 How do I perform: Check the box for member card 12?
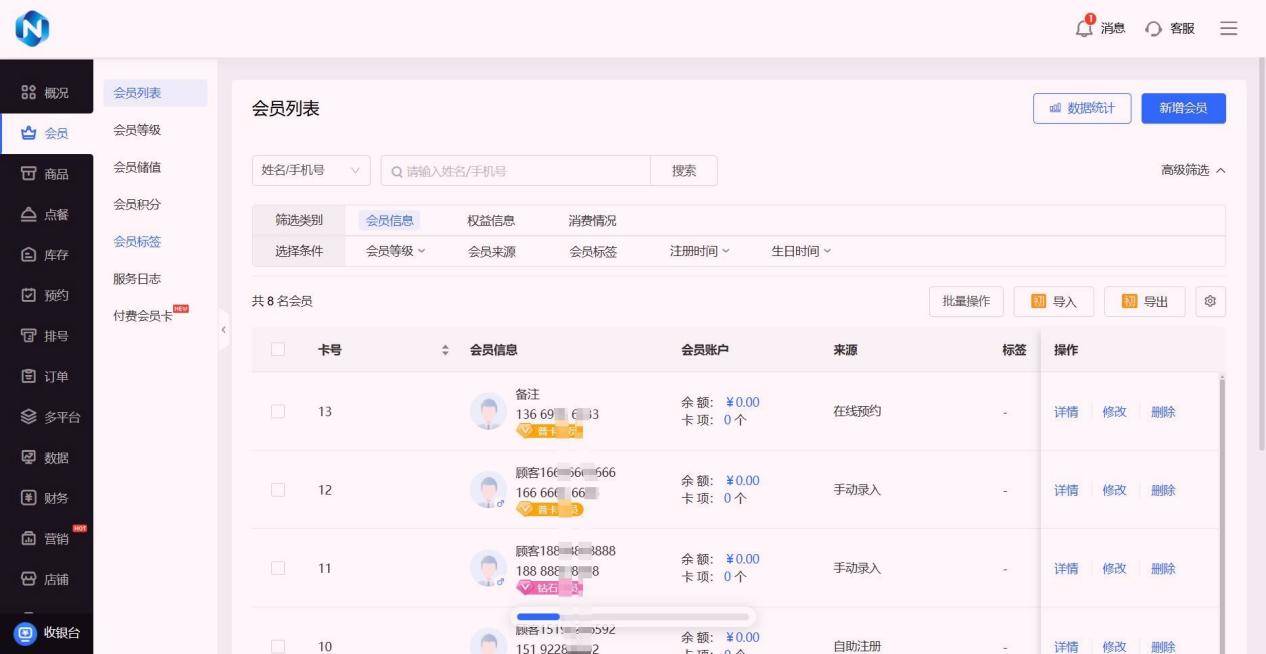point(278,490)
